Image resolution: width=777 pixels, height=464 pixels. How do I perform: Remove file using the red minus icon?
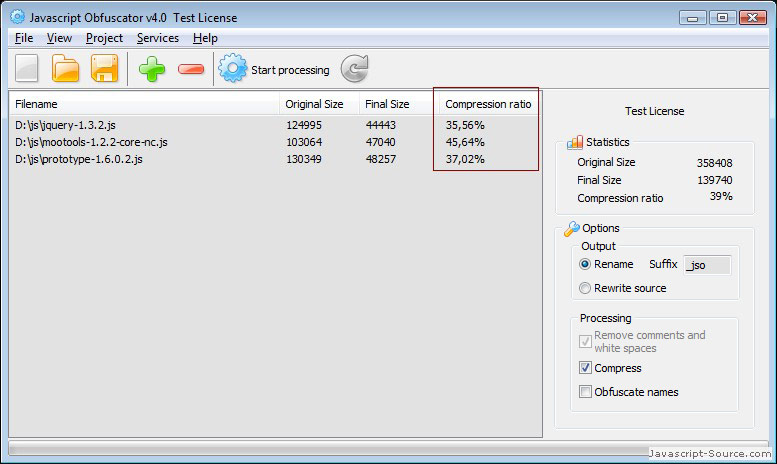(191, 69)
